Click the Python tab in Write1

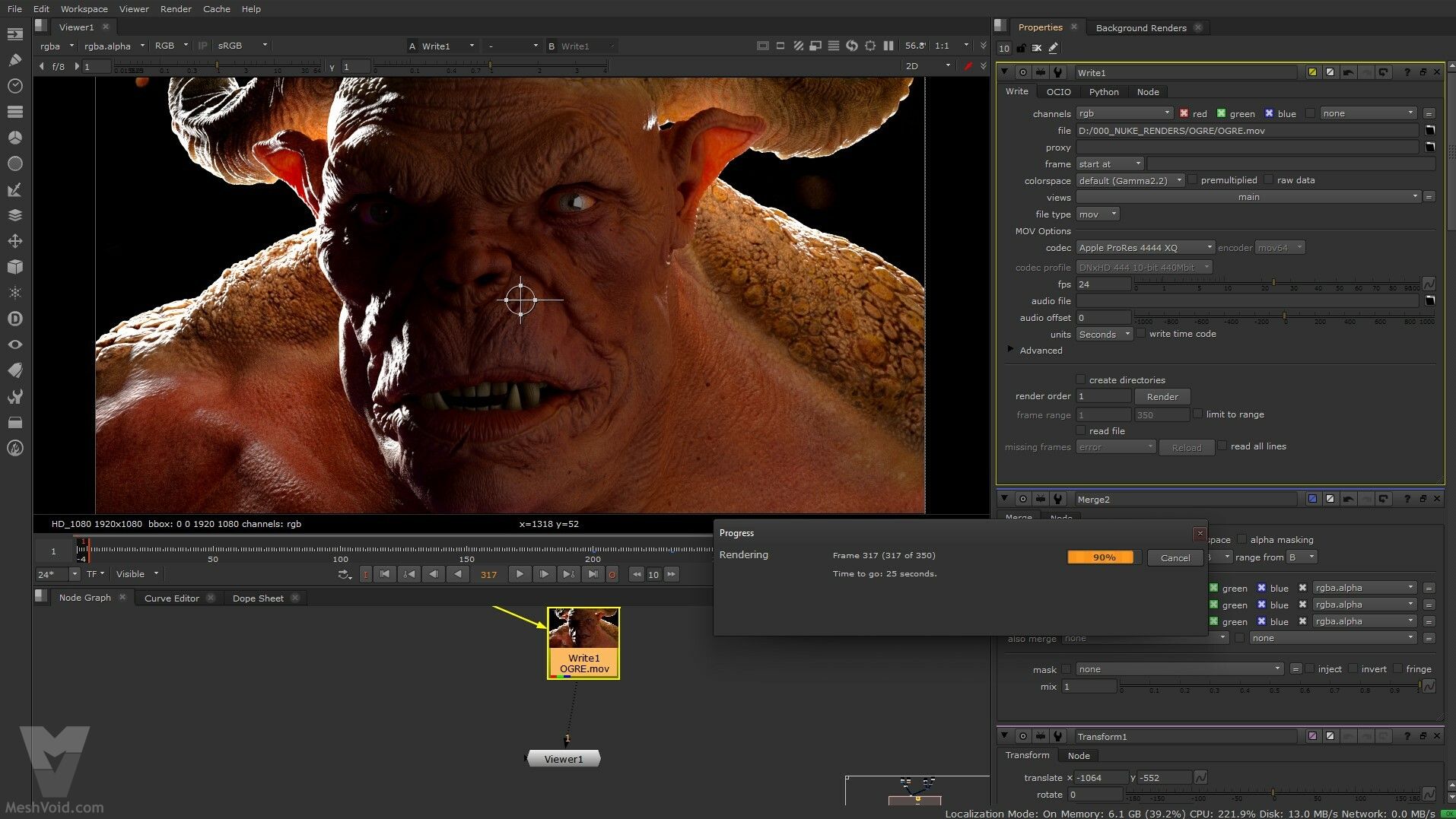[1104, 92]
